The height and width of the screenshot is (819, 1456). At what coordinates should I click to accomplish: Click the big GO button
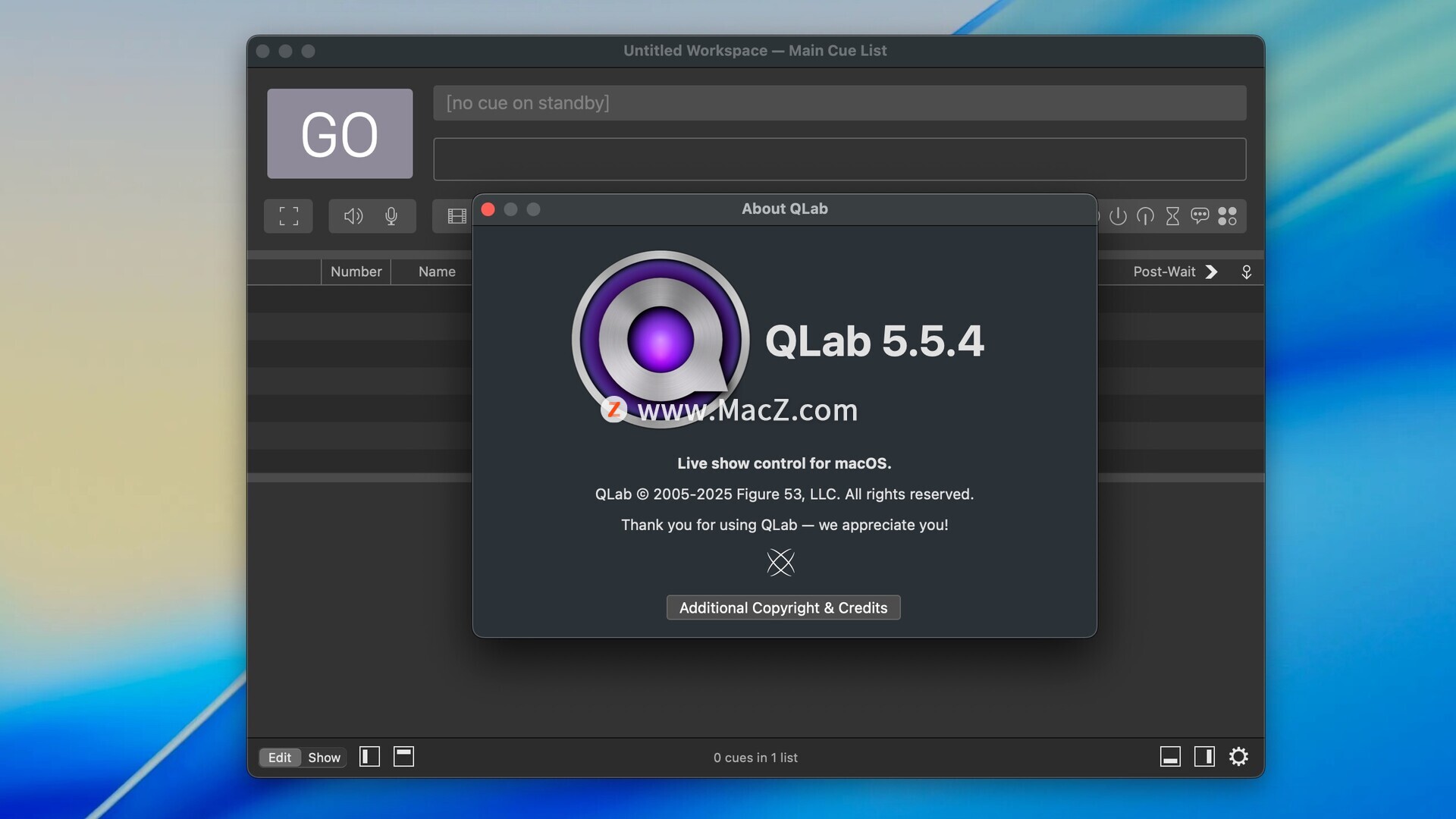340,133
